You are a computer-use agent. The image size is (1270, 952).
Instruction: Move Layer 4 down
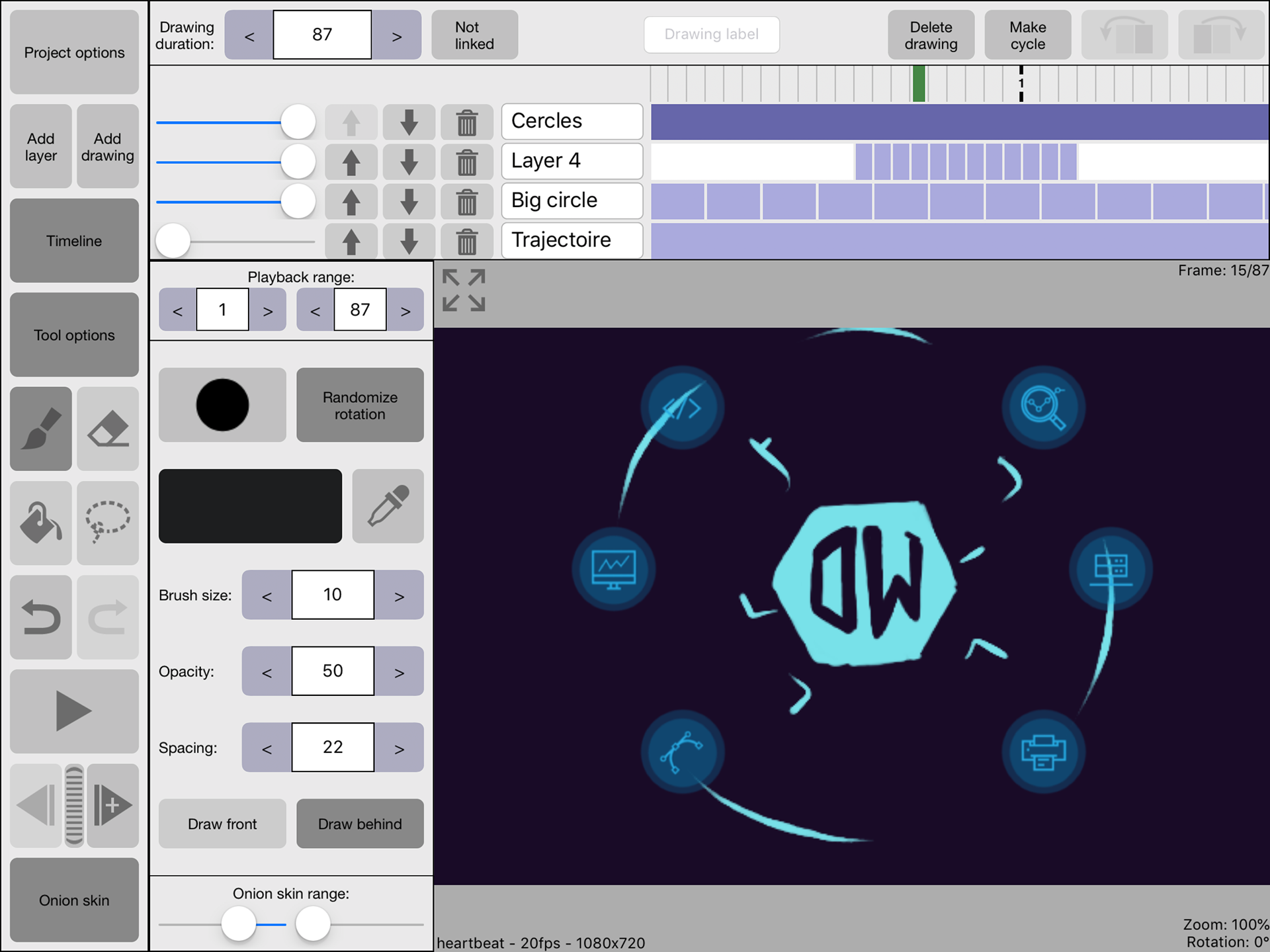click(x=409, y=162)
